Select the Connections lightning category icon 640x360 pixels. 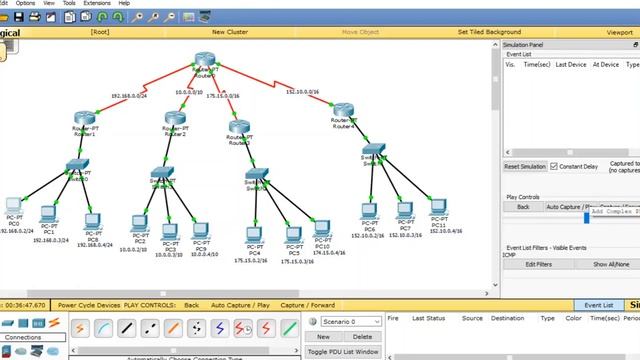point(54,323)
